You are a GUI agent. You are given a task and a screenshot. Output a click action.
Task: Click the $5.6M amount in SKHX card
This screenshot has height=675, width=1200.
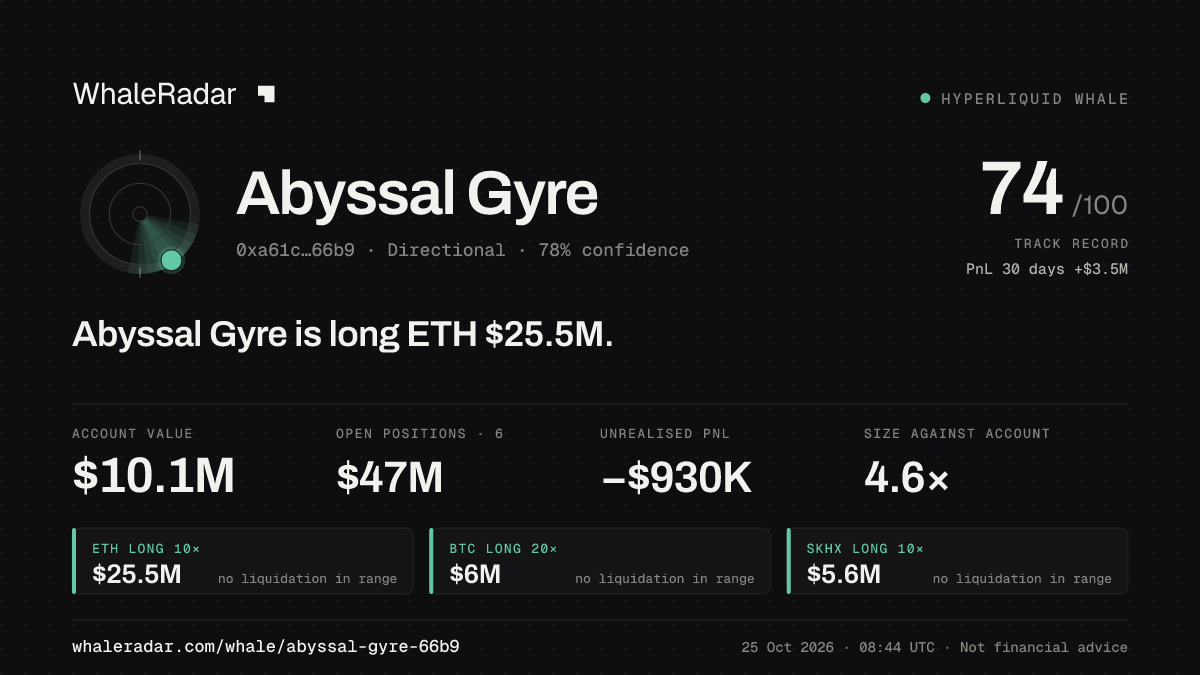(844, 574)
